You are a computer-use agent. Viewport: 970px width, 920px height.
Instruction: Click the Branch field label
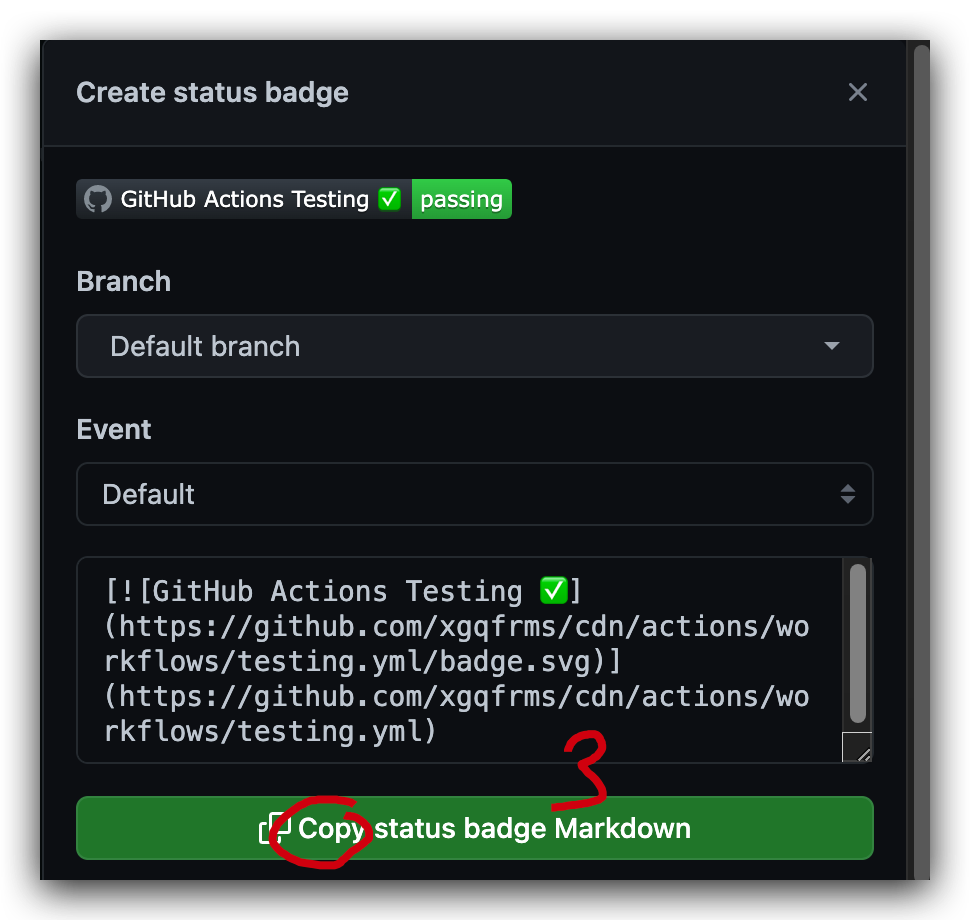pyautogui.click(x=124, y=282)
